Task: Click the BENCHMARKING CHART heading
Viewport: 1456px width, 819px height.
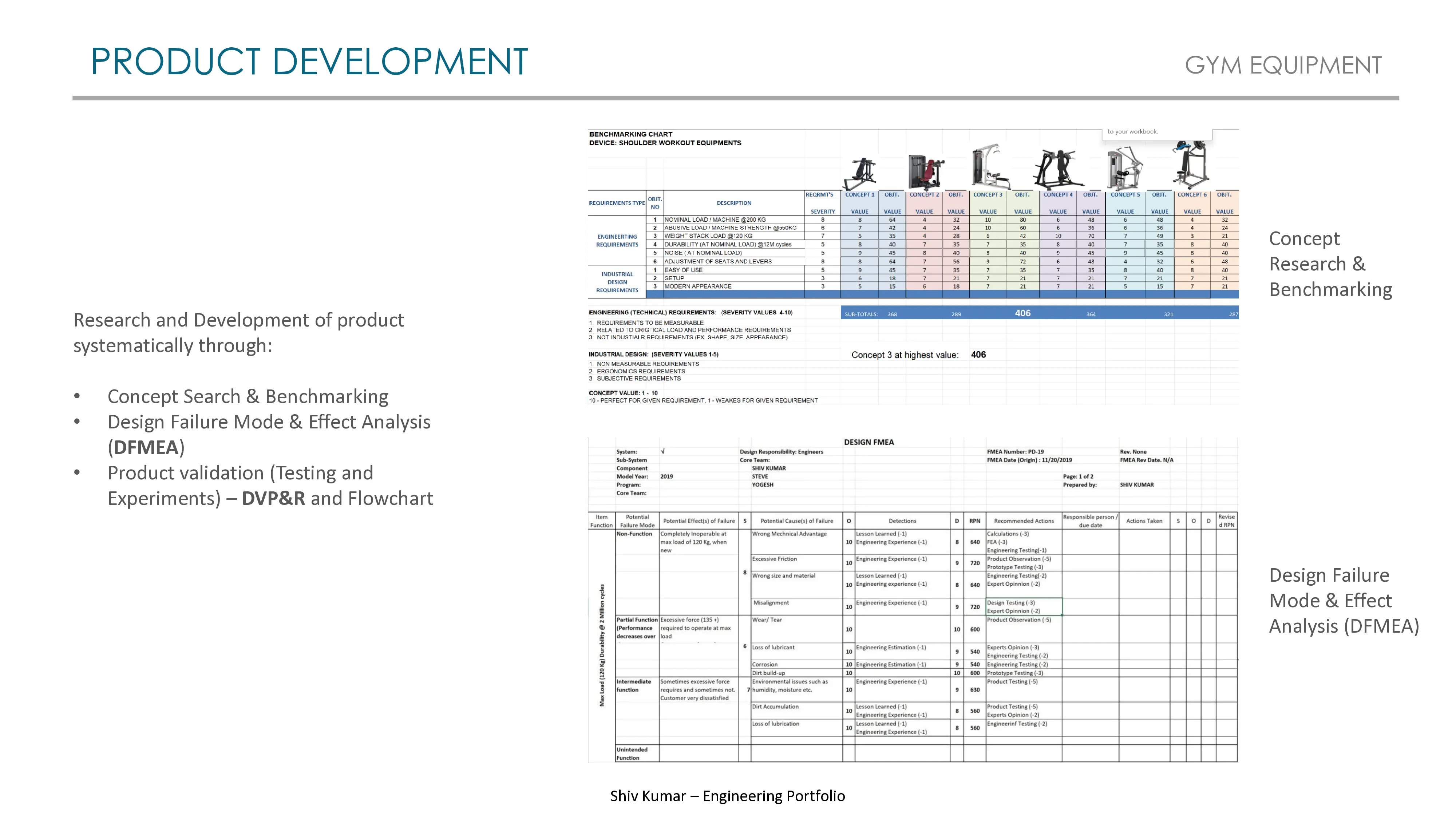Action: click(631, 135)
